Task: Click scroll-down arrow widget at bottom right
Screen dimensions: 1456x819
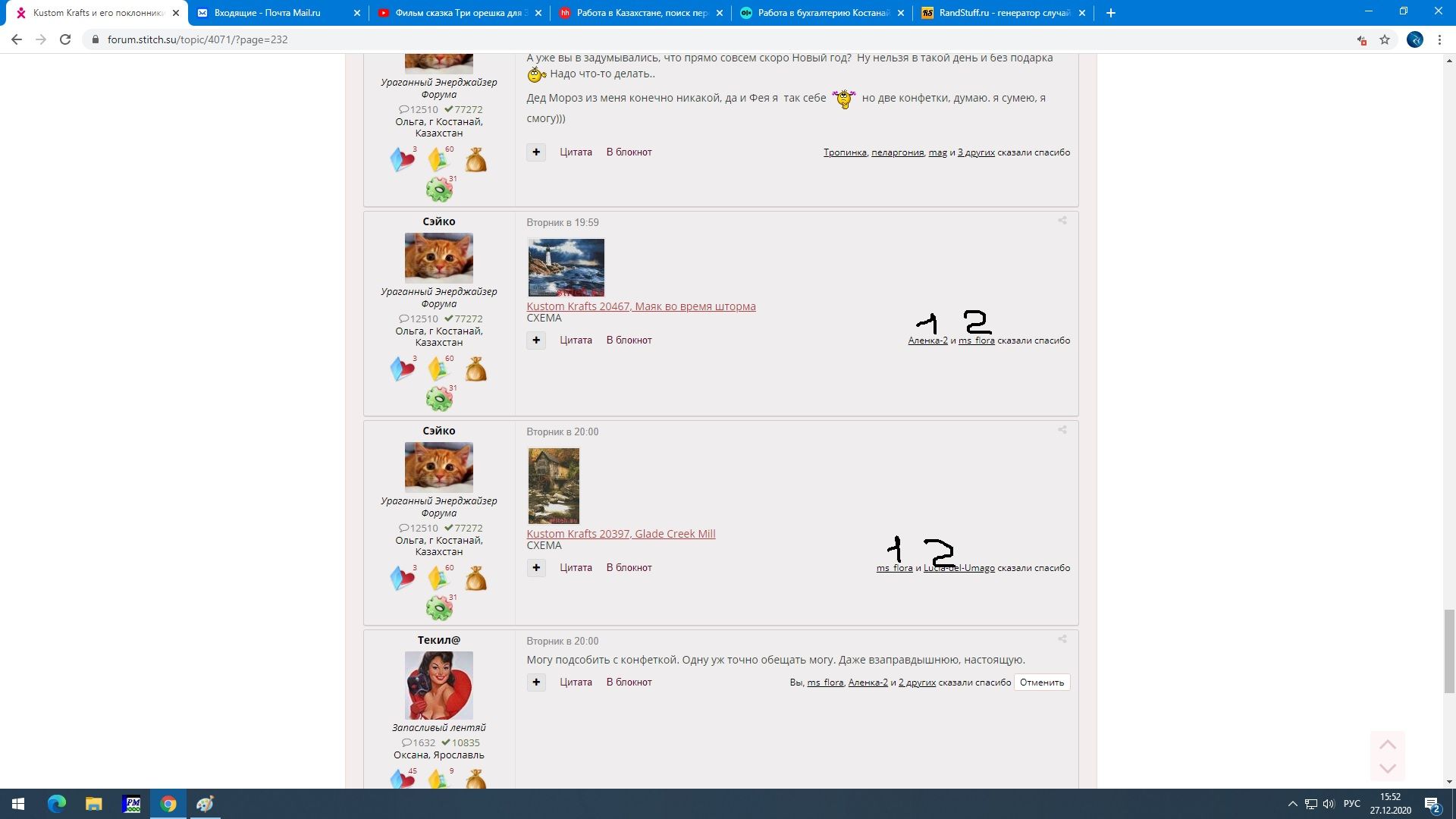Action: [x=1387, y=768]
